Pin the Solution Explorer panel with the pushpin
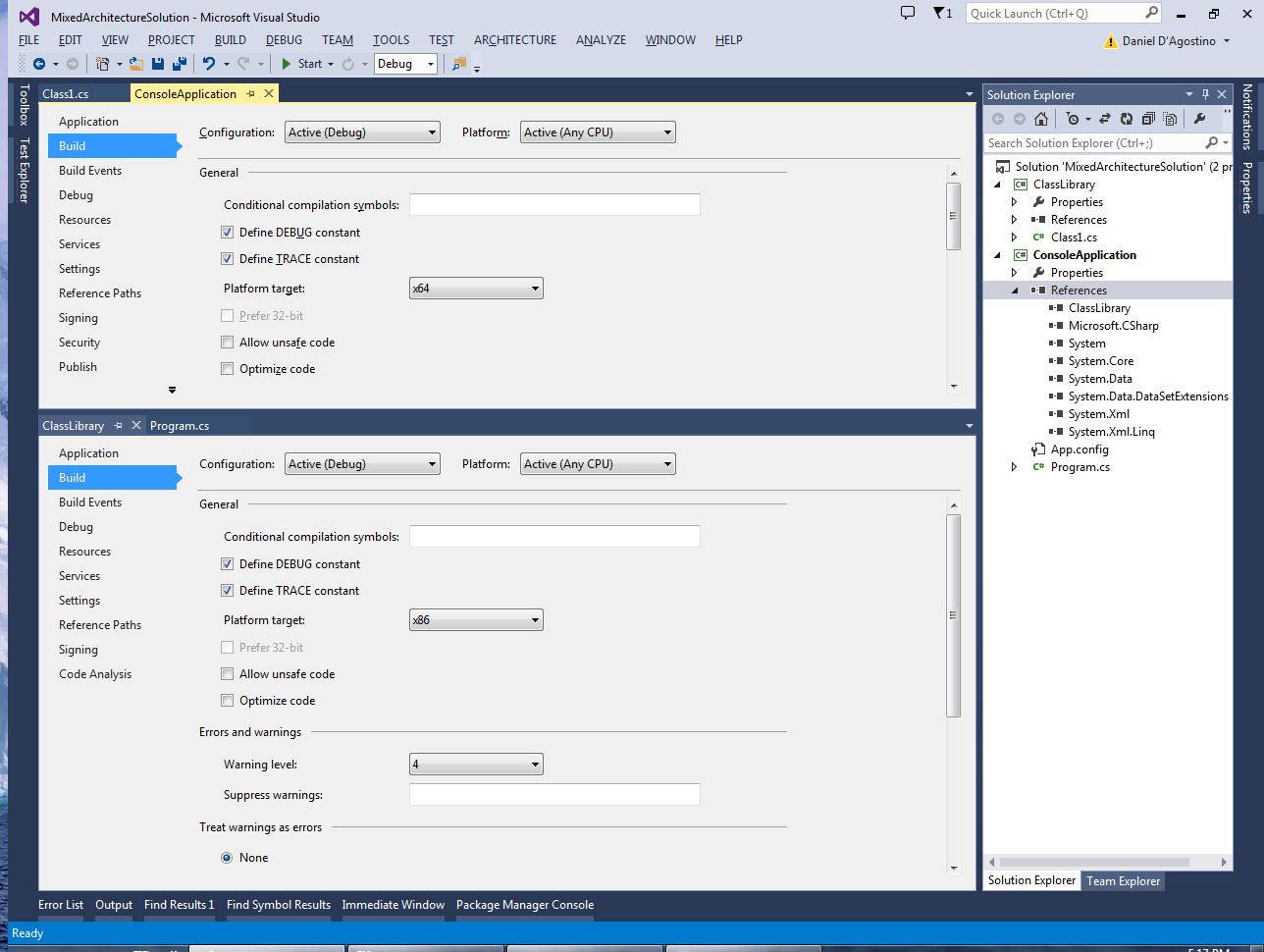The width and height of the screenshot is (1264, 952). pos(1205,95)
